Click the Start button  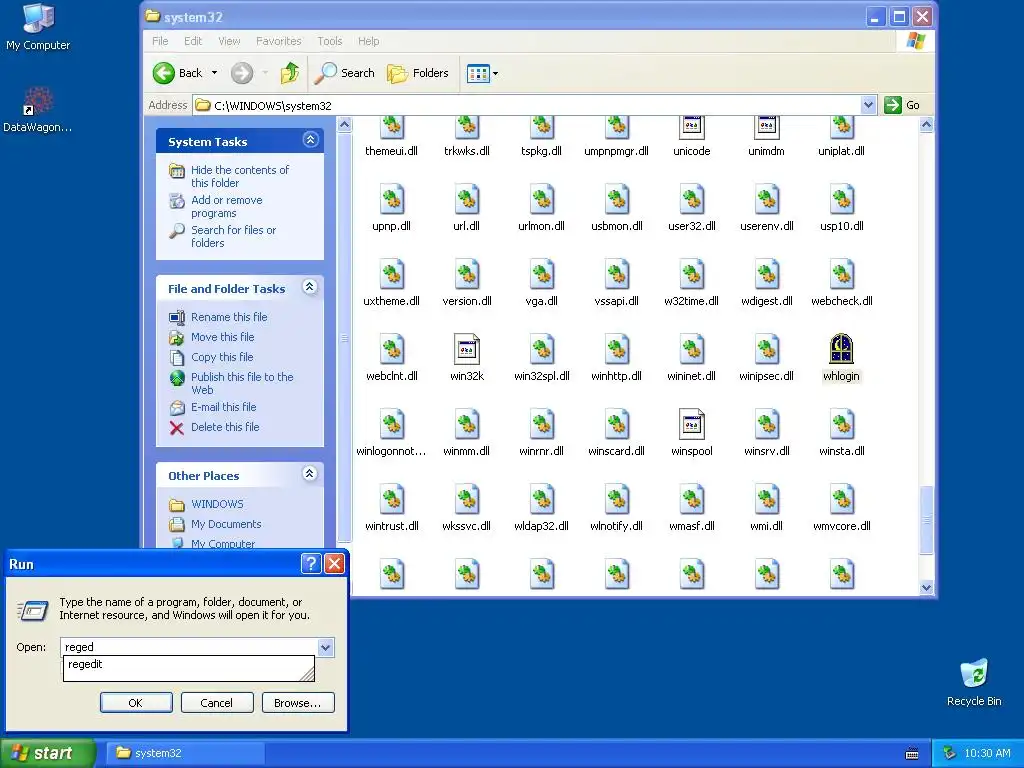46,753
